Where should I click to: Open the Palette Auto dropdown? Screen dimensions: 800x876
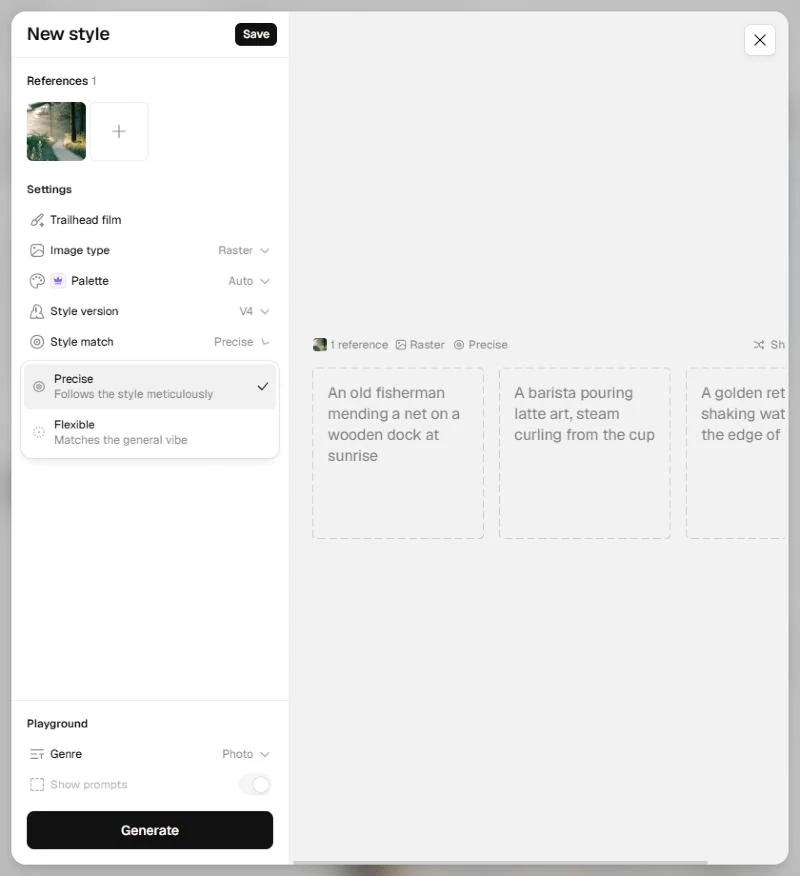click(x=249, y=281)
